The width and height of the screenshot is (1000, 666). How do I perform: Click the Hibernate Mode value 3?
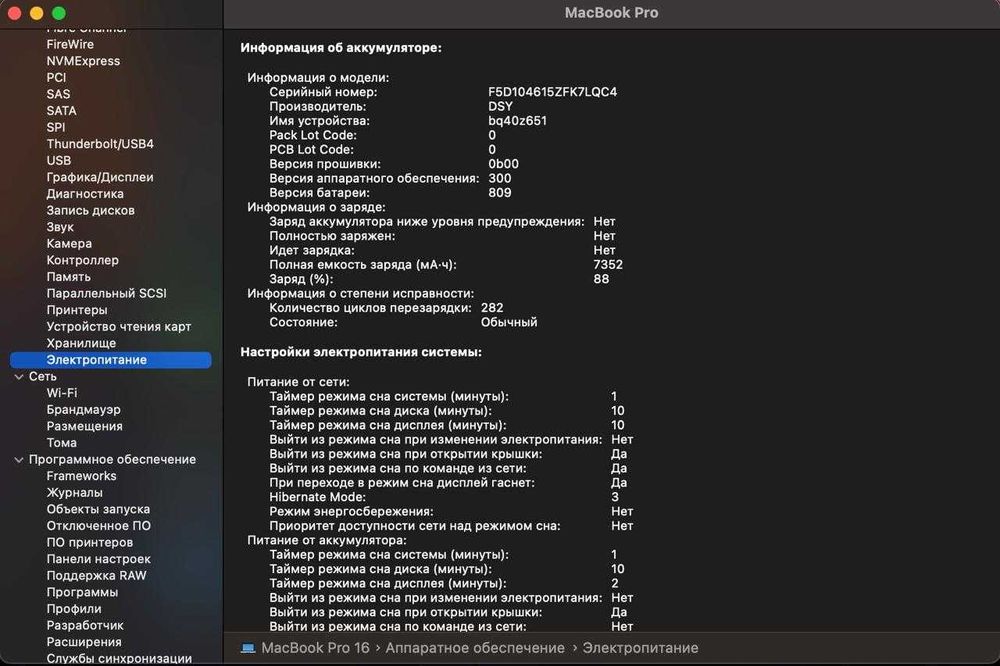coord(615,496)
